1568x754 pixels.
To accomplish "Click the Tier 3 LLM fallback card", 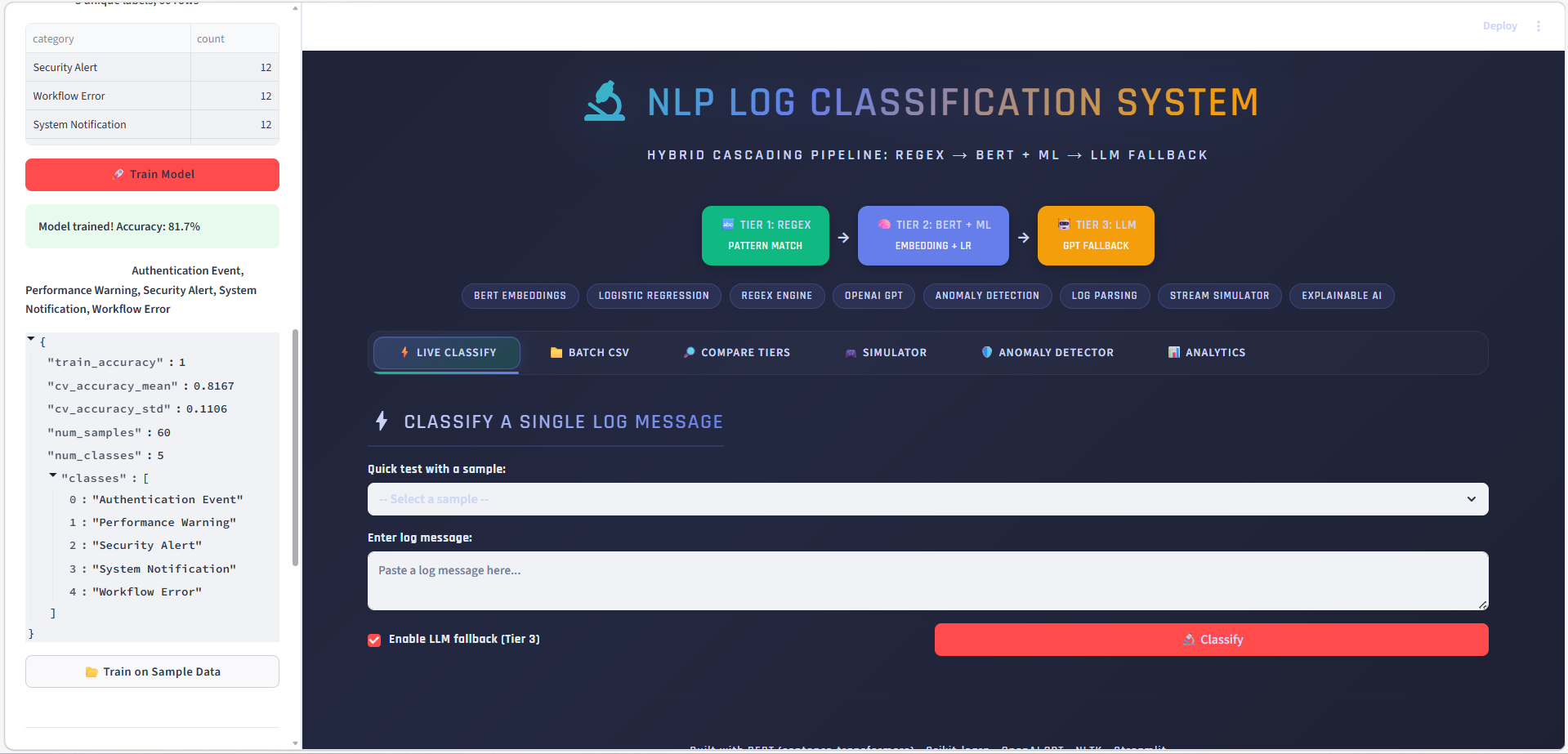I will click(1096, 235).
